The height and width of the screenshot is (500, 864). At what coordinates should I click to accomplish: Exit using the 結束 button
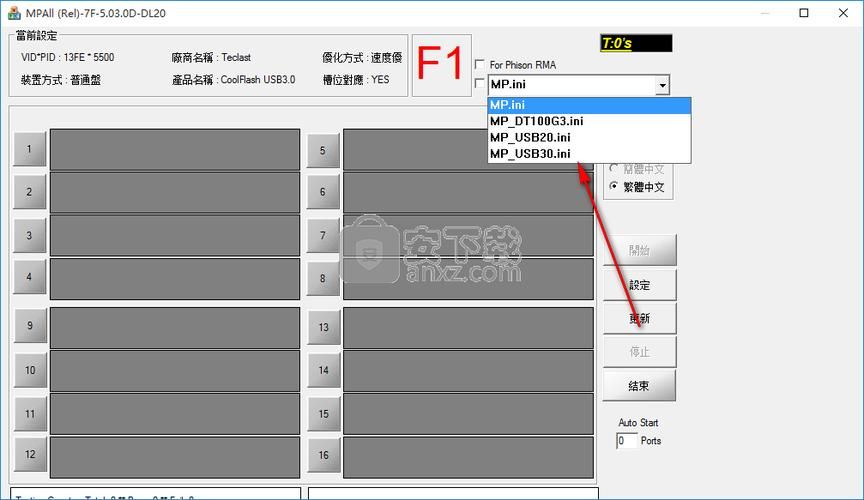(x=639, y=386)
